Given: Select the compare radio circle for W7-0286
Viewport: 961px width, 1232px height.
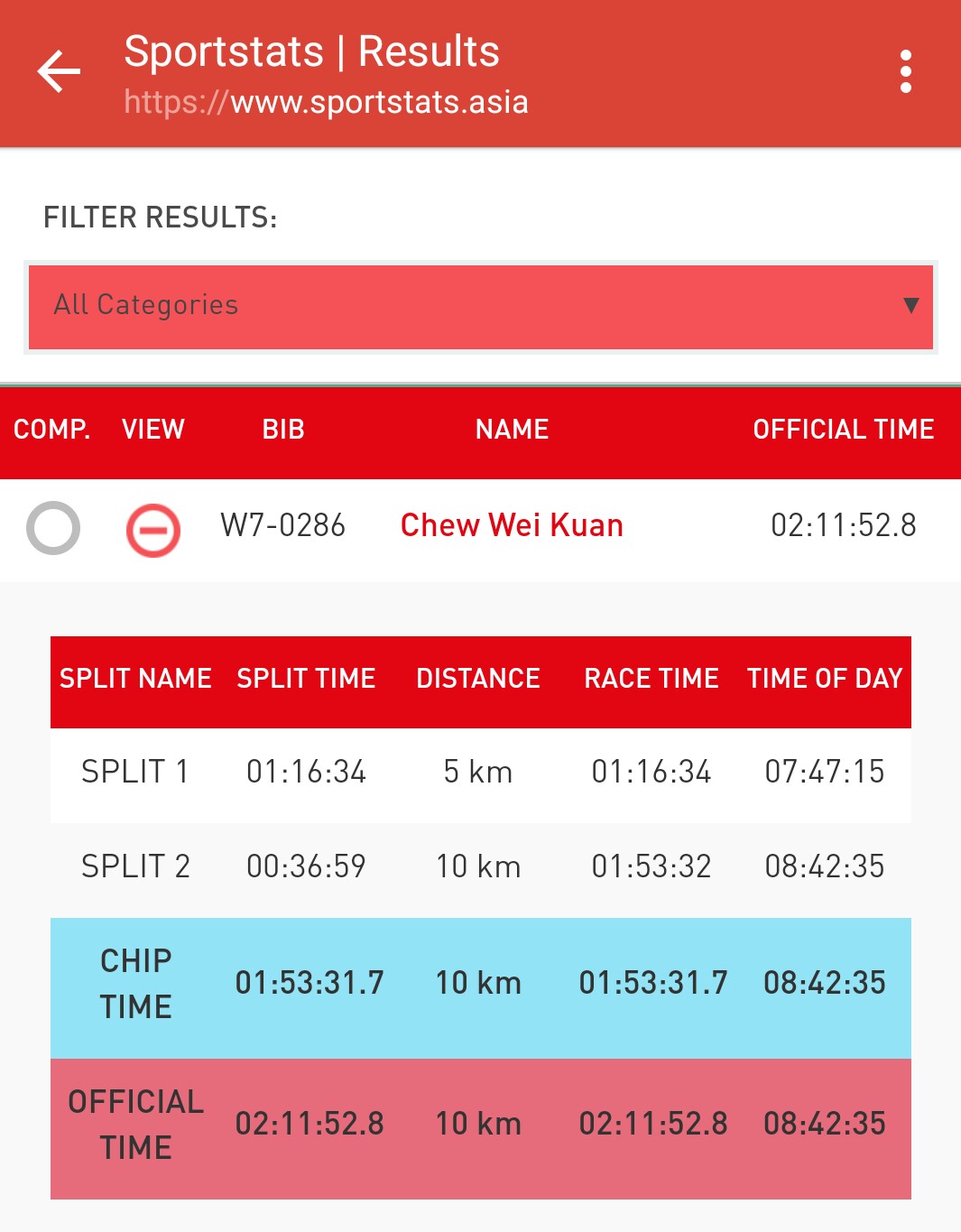Looking at the screenshot, I should tap(53, 528).
